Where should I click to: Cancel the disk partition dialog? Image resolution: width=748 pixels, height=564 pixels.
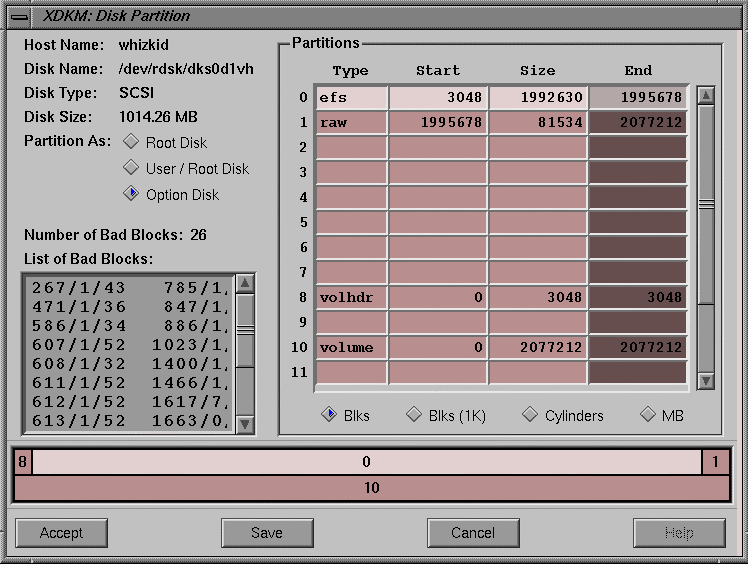473,533
